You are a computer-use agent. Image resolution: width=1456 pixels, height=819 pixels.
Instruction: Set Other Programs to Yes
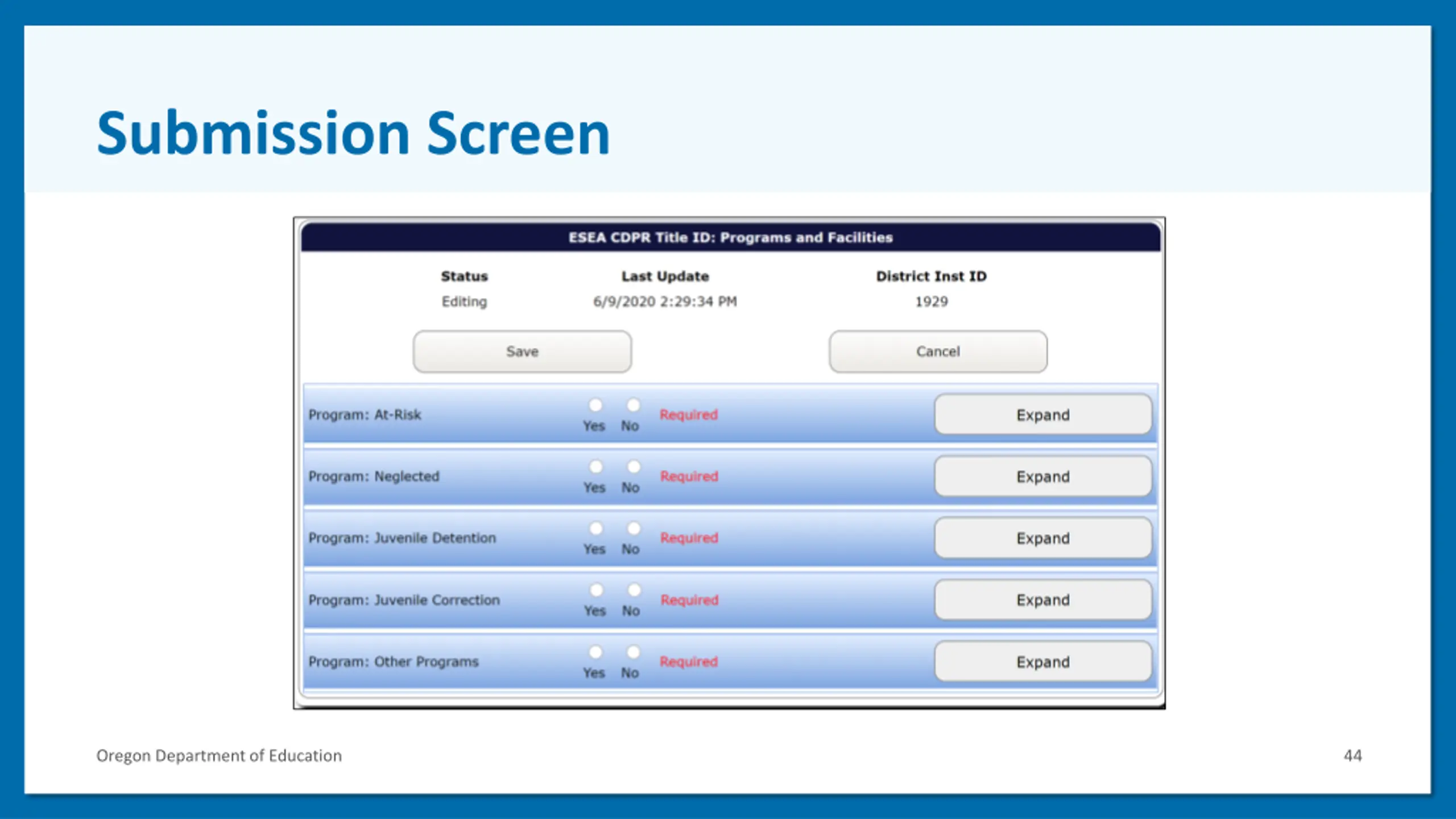tap(595, 652)
